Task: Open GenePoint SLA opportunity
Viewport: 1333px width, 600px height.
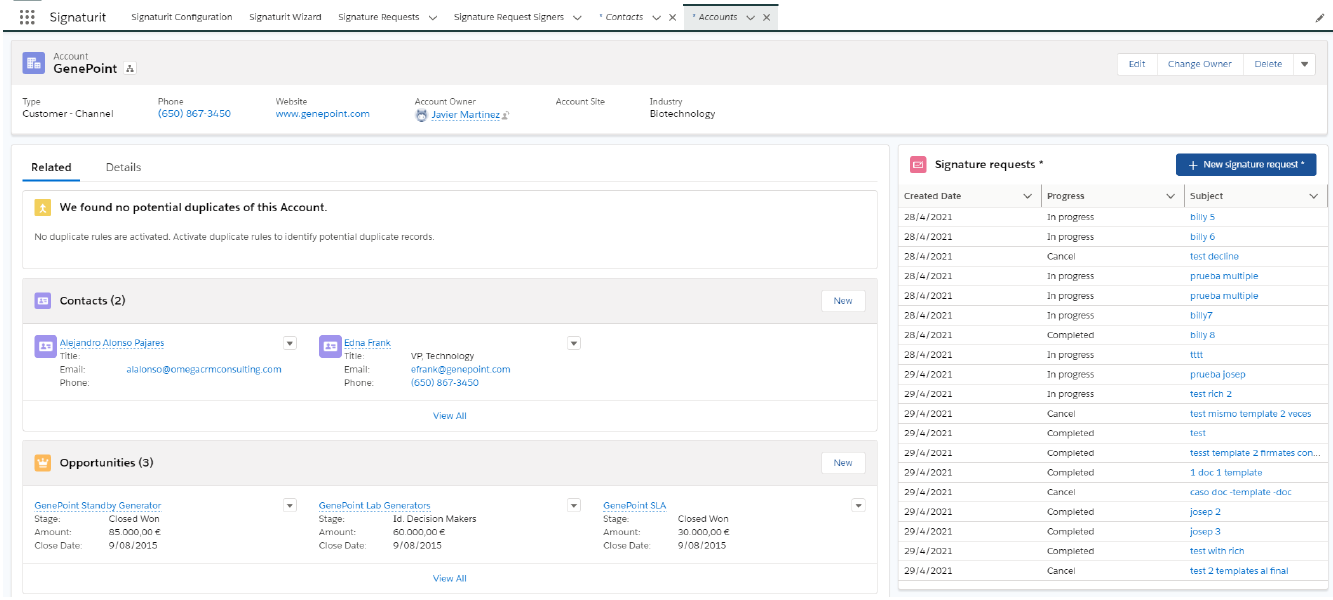Action: (634, 506)
